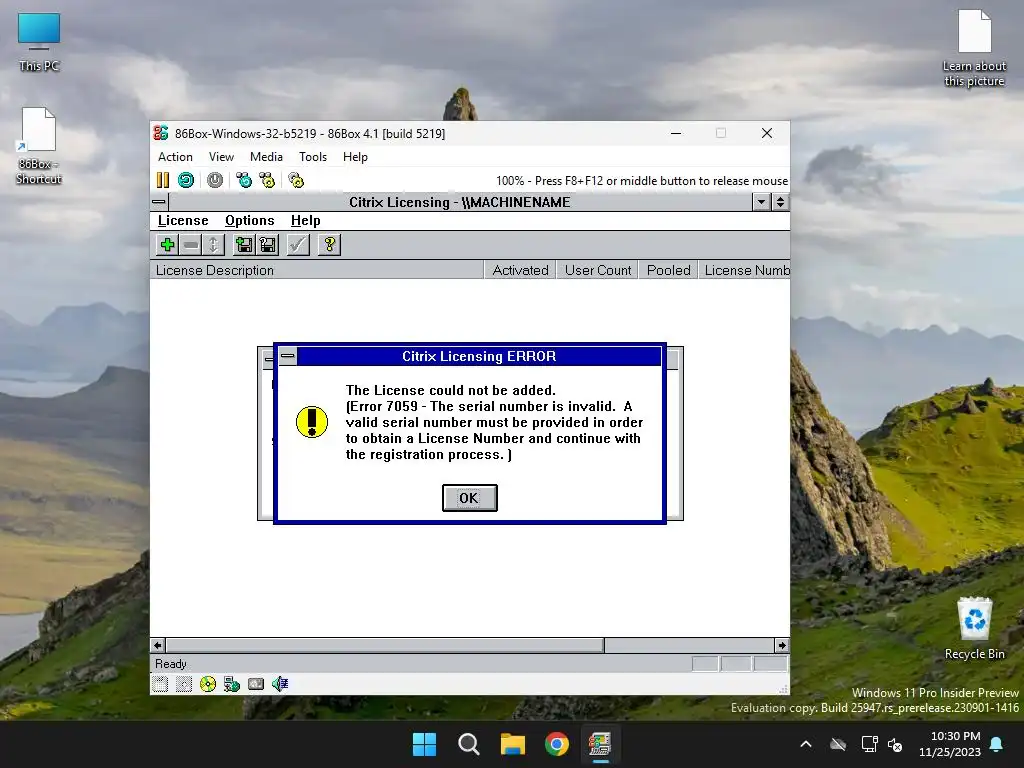
Task: Open Windows Start button on taskbar
Action: pyautogui.click(x=424, y=744)
